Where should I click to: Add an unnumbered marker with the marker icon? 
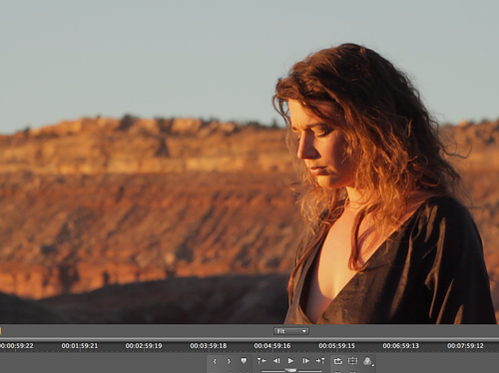[x=244, y=361]
